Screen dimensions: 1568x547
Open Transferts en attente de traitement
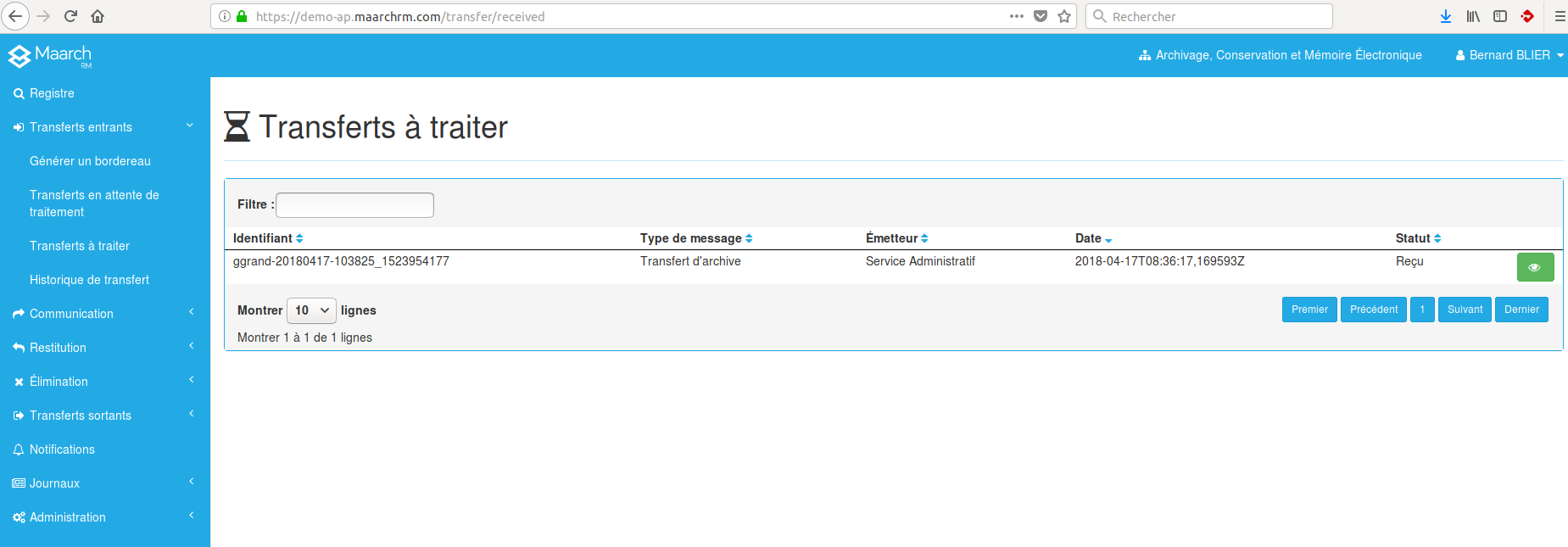94,204
